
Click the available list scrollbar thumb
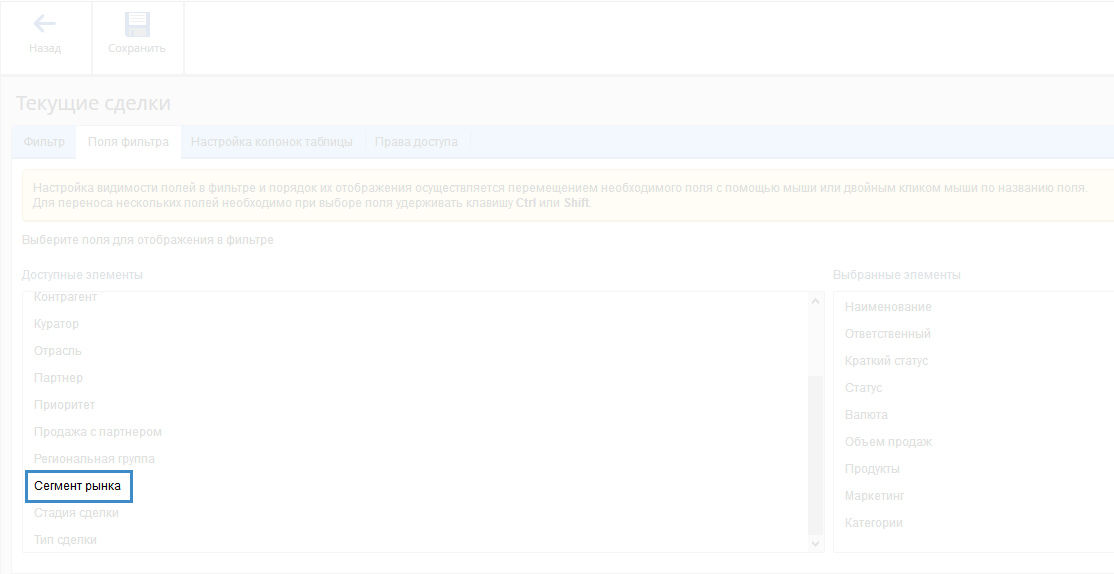[x=815, y=455]
